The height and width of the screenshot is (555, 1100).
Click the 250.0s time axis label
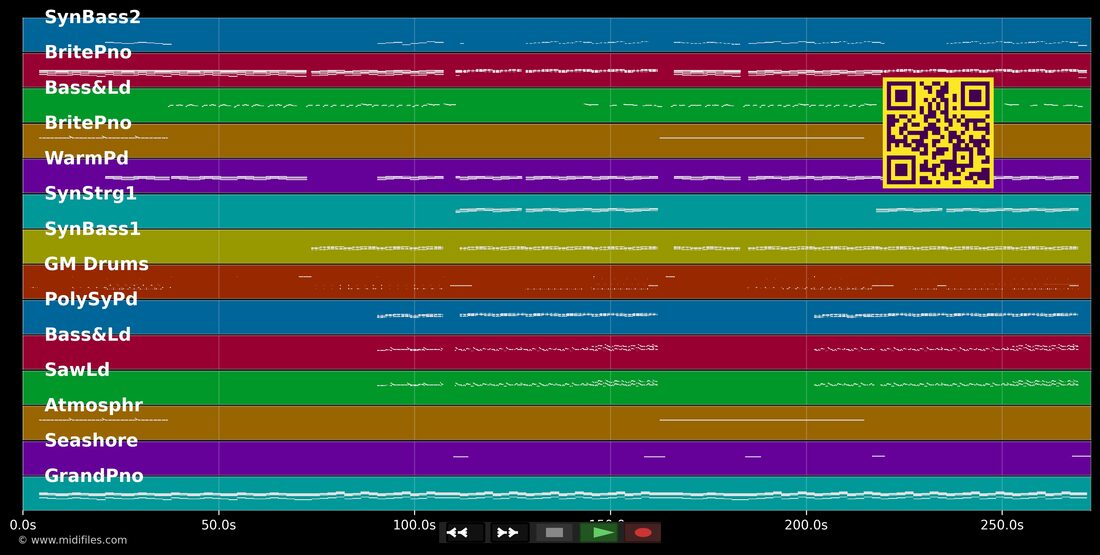pyautogui.click(x=1002, y=525)
